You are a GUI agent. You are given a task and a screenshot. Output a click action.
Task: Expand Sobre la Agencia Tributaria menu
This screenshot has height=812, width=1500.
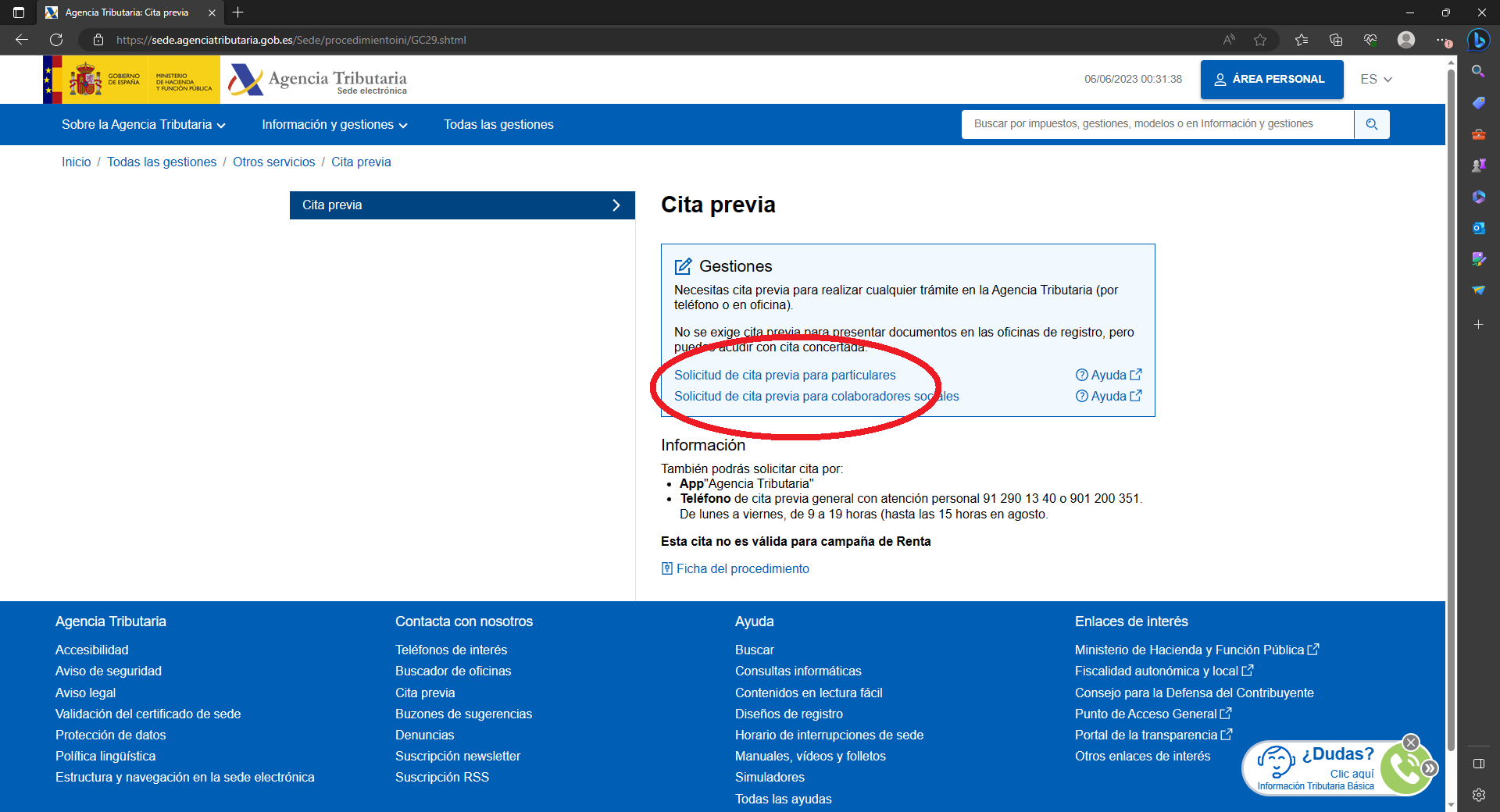pyautogui.click(x=143, y=125)
